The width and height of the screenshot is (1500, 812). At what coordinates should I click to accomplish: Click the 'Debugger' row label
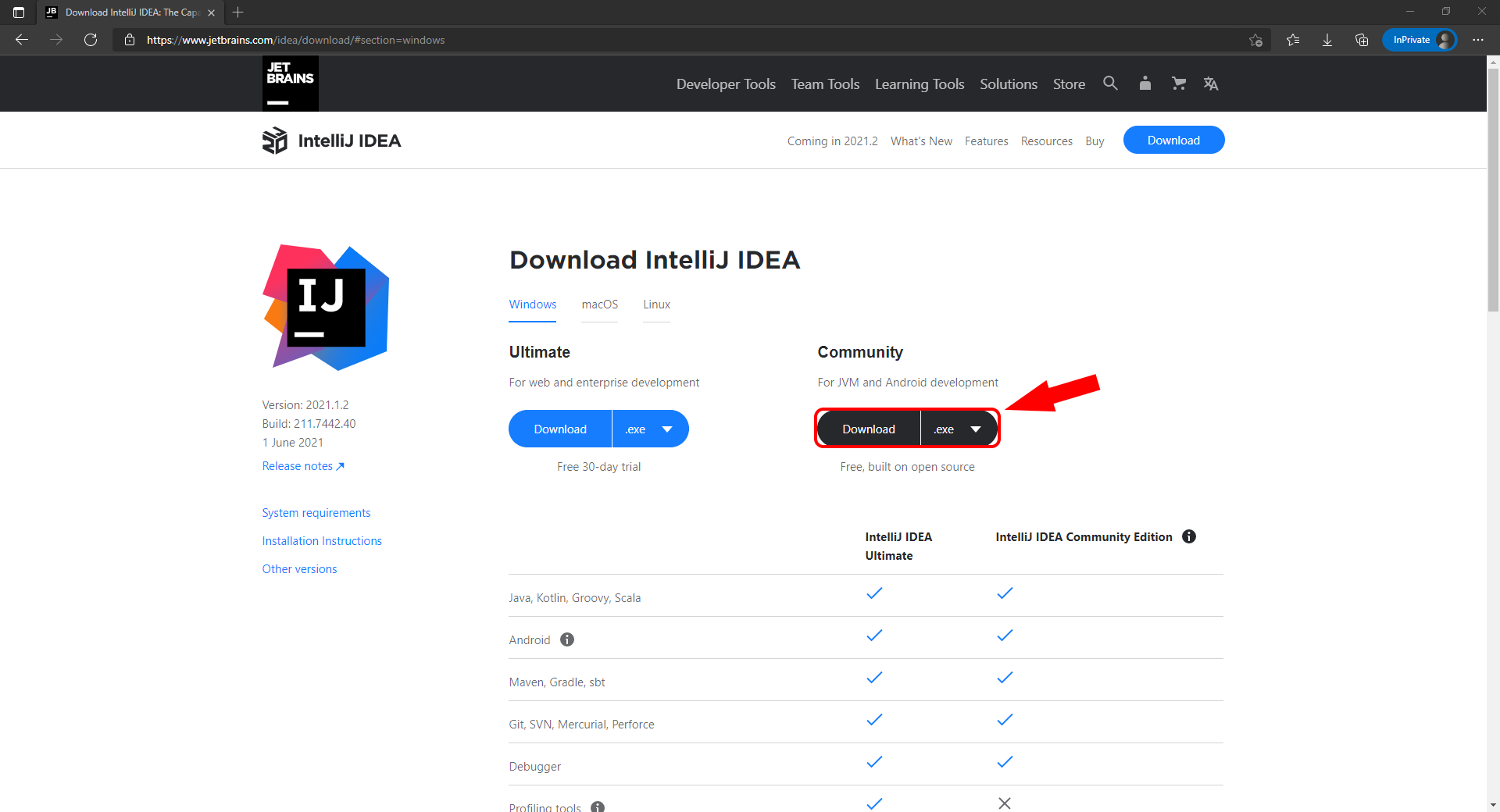[535, 767]
